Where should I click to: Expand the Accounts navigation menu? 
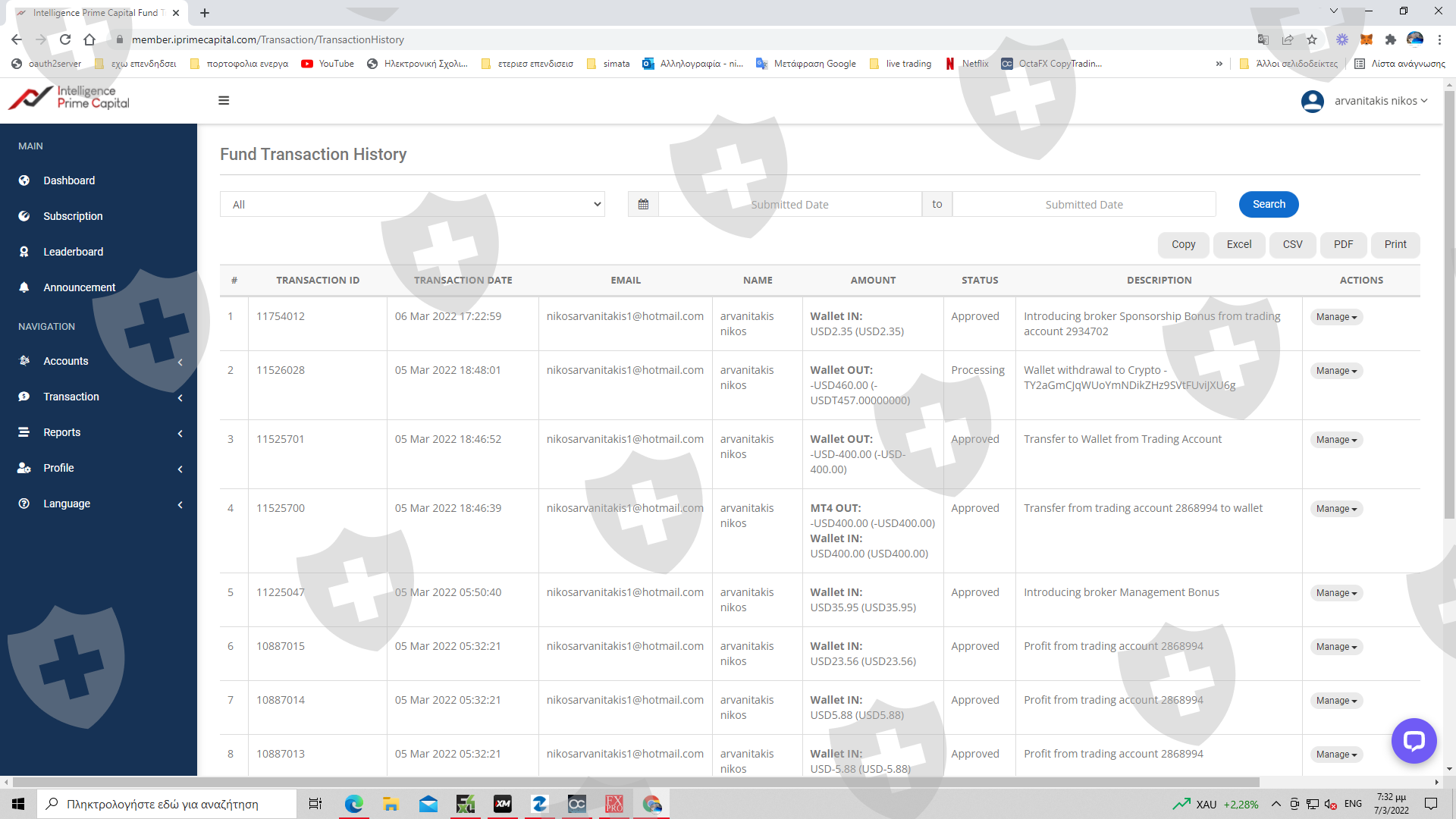pos(66,361)
